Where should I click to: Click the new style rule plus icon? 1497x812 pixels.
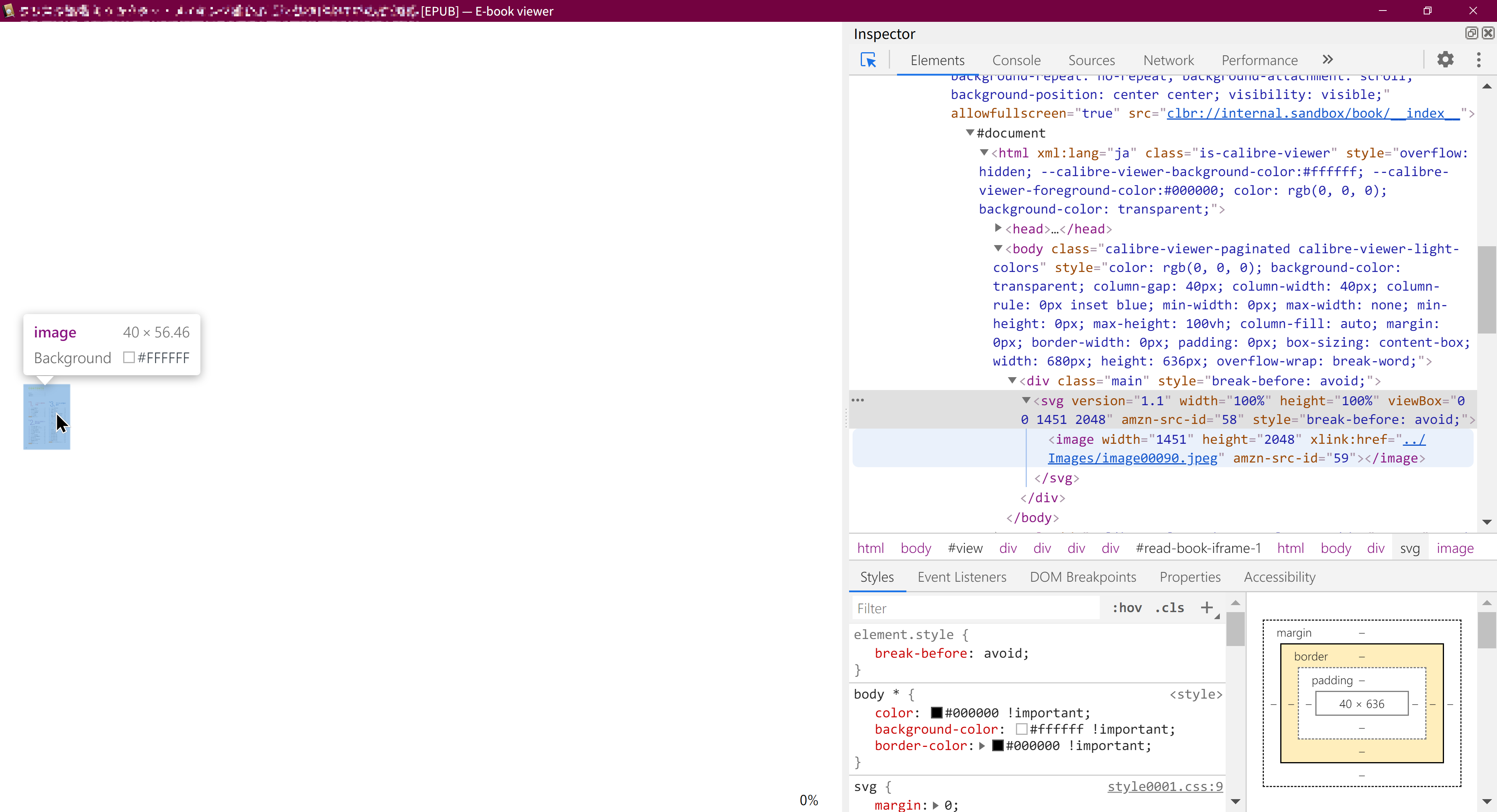(1207, 607)
